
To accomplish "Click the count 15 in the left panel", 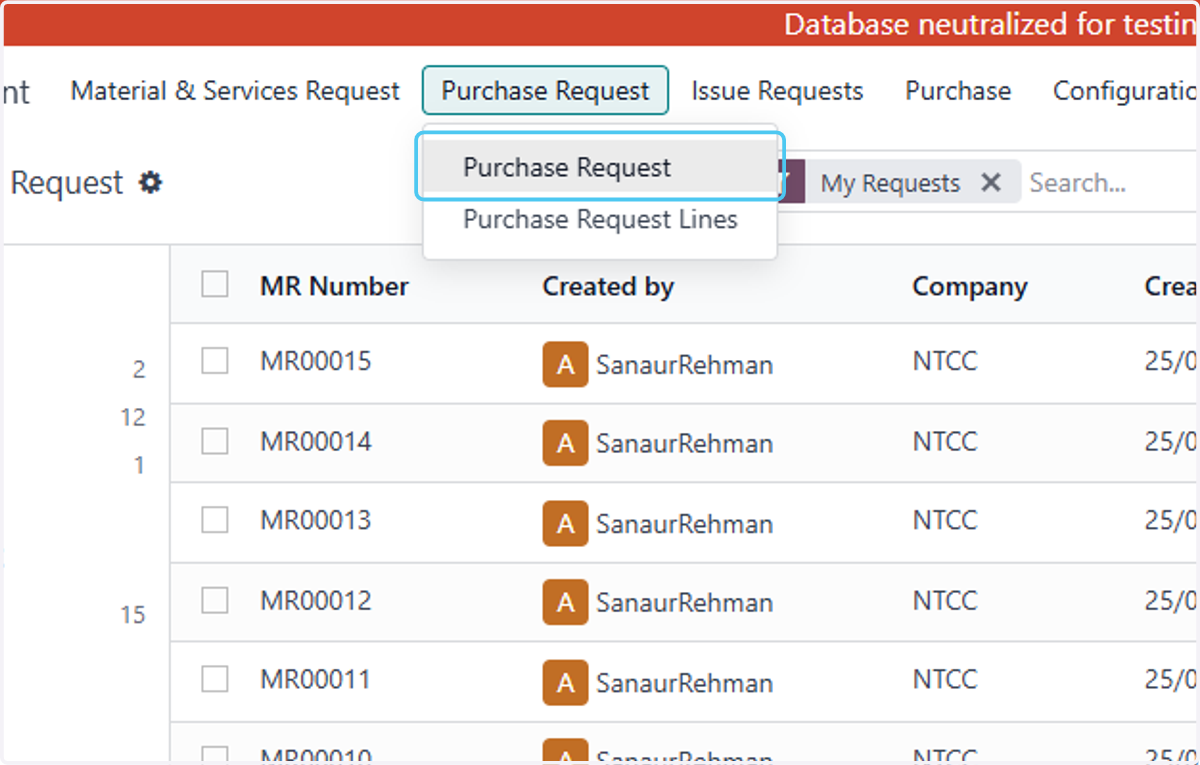I will [x=133, y=615].
